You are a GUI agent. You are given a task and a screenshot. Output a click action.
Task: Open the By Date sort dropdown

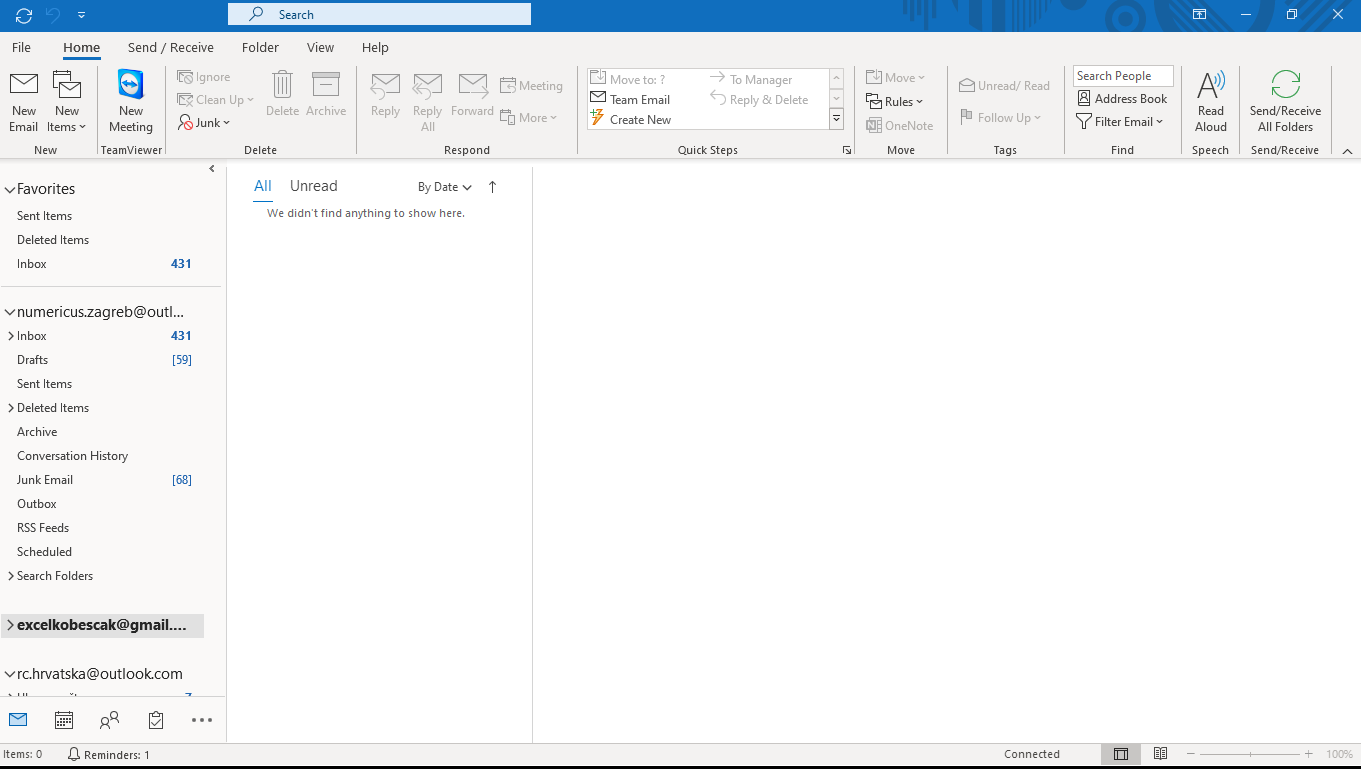(x=444, y=186)
